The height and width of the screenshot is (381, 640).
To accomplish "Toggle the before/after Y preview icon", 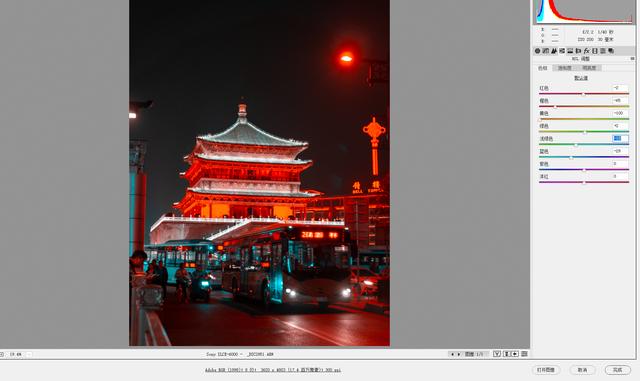I will [x=497, y=354].
